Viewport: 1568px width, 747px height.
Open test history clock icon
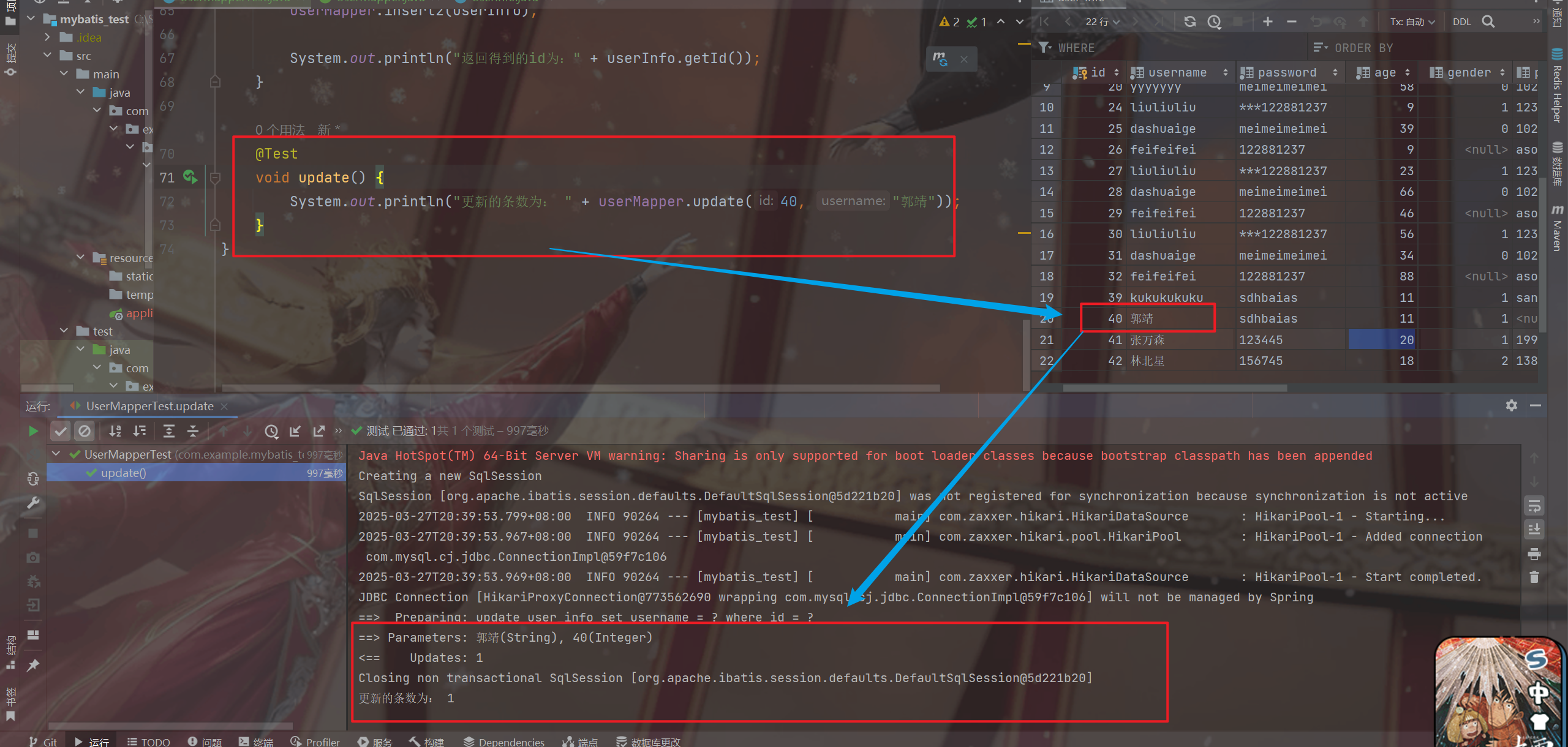click(x=271, y=431)
